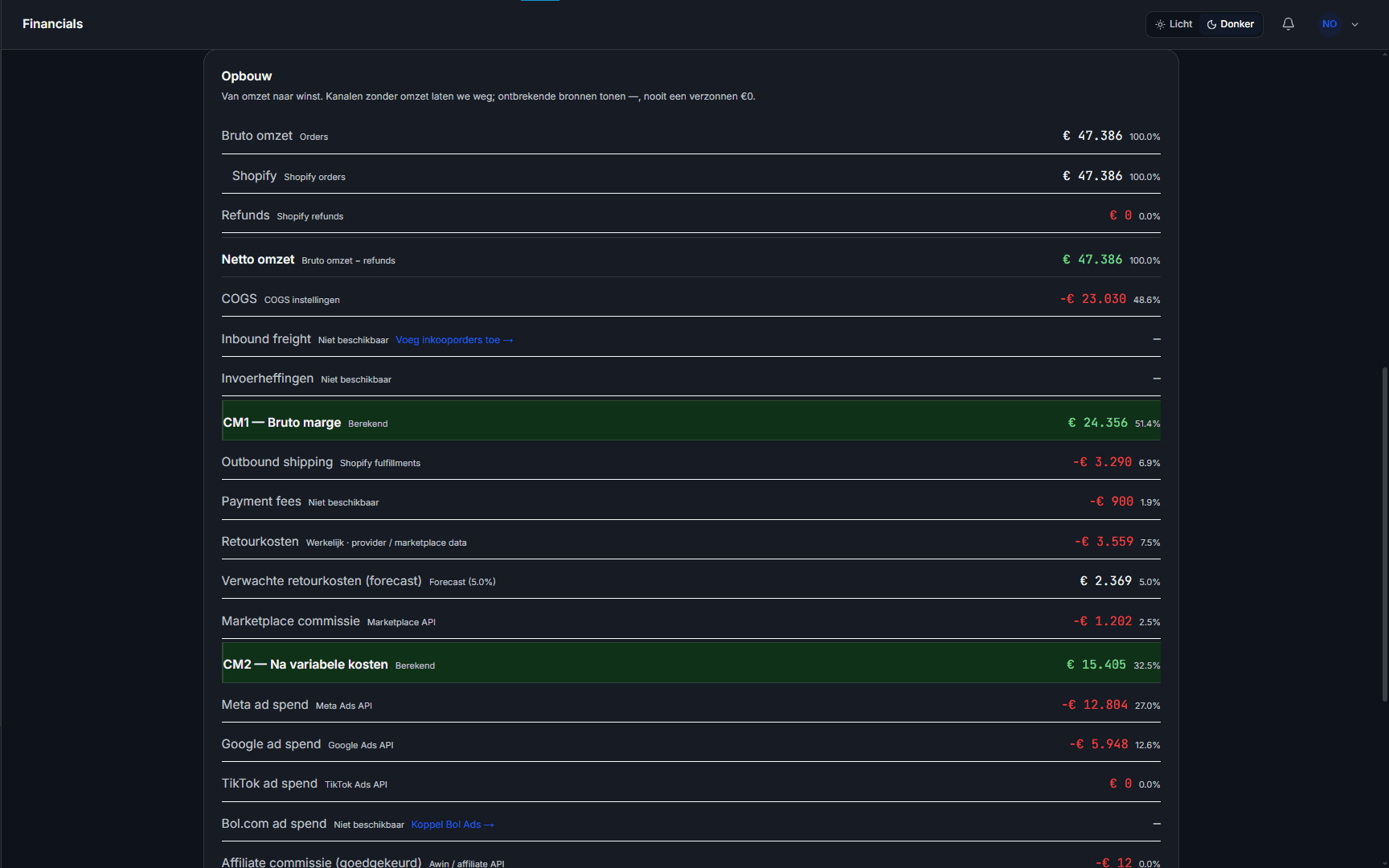This screenshot has height=868, width=1389.
Task: Click the 'Affiliate commissie (goedgekeurd)' label
Action: point(322,862)
